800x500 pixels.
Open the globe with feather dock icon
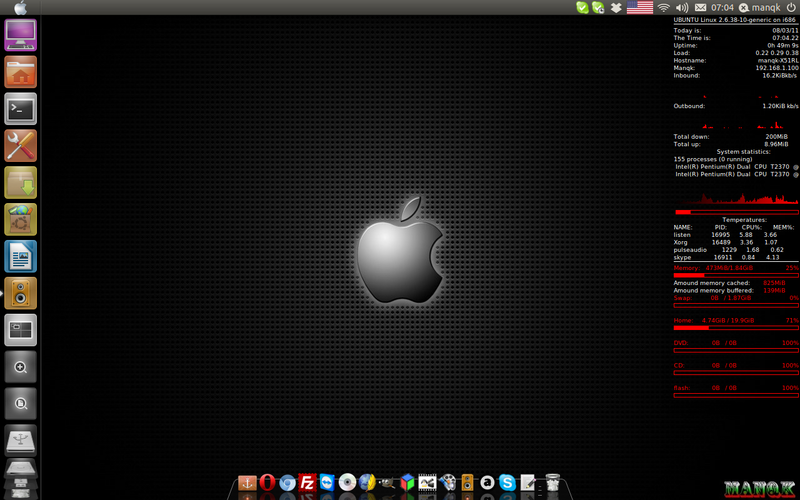(x=367, y=482)
